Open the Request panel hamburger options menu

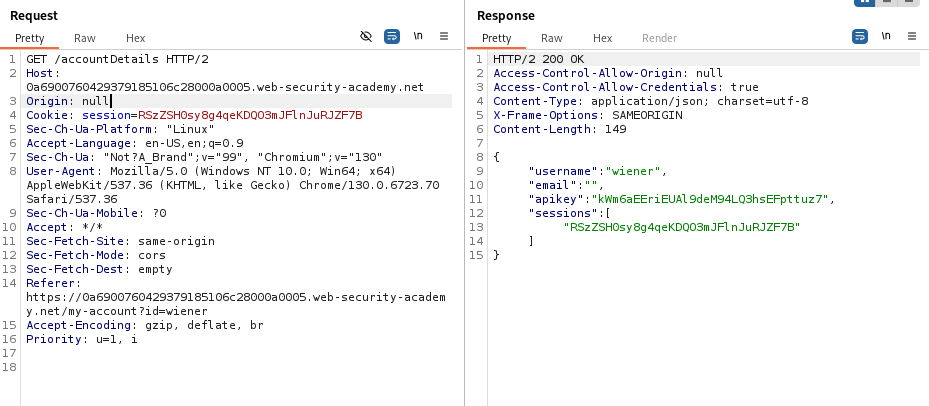pos(444,36)
